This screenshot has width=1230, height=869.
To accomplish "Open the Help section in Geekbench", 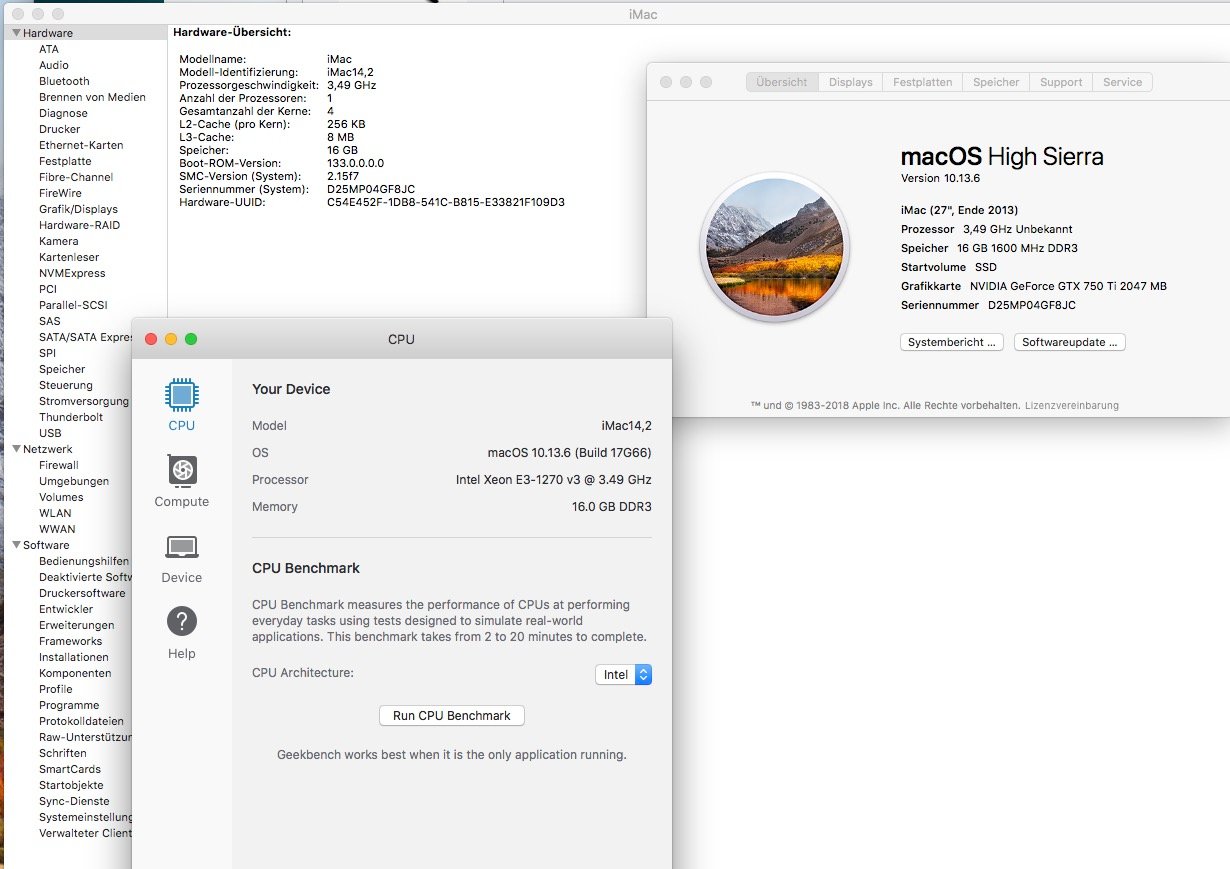I will 182,622.
